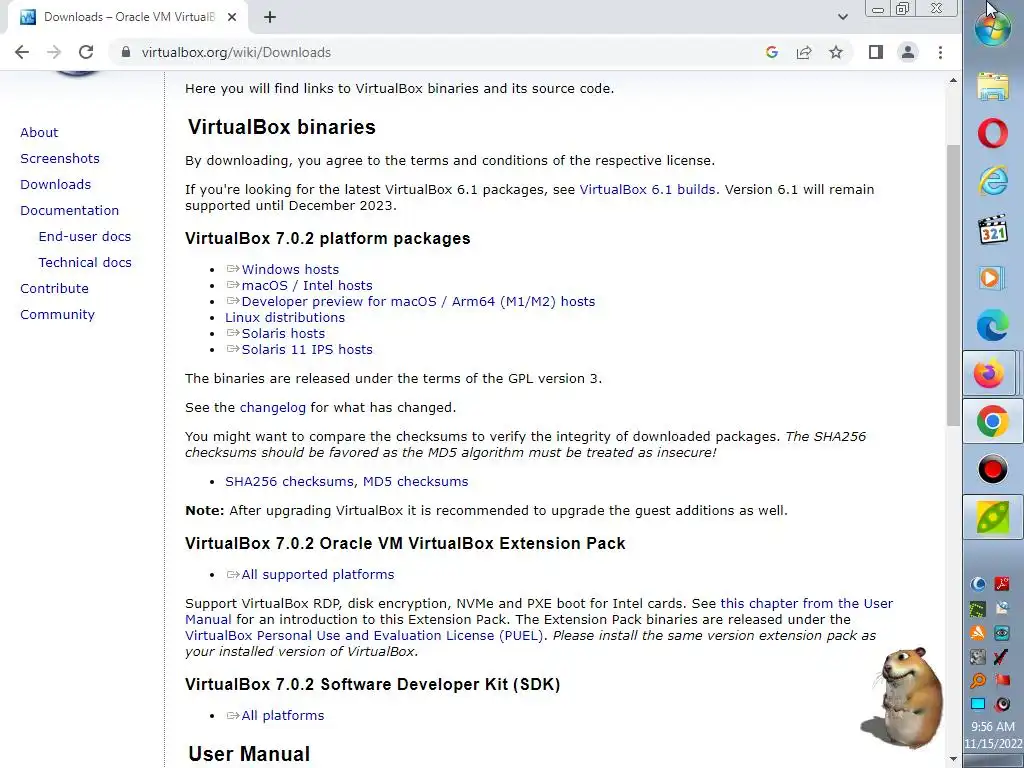Click the padlock site info icon
Screen dimensions: 1024x768
click(x=125, y=52)
